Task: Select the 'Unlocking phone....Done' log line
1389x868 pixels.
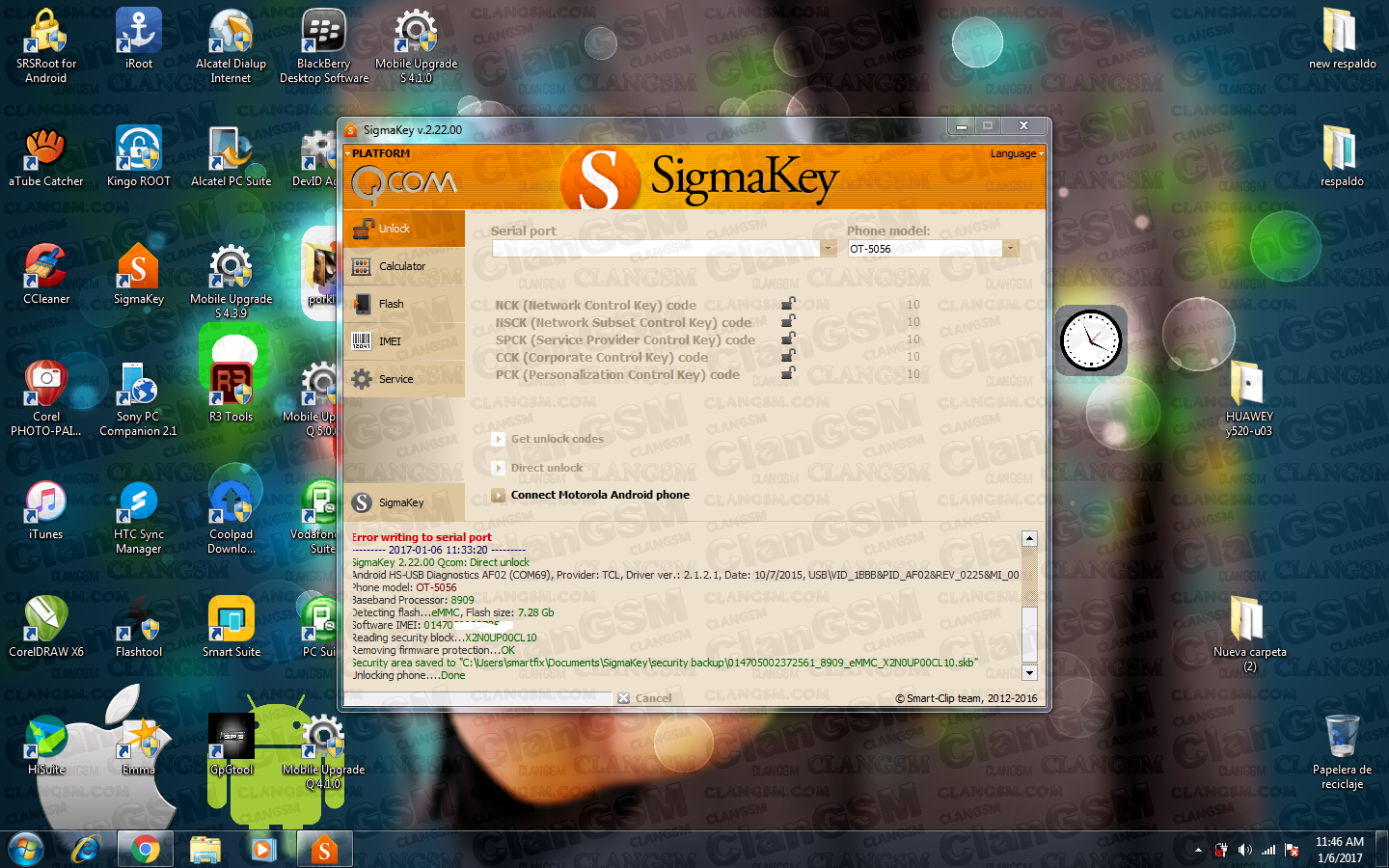Action: pyautogui.click(x=408, y=675)
